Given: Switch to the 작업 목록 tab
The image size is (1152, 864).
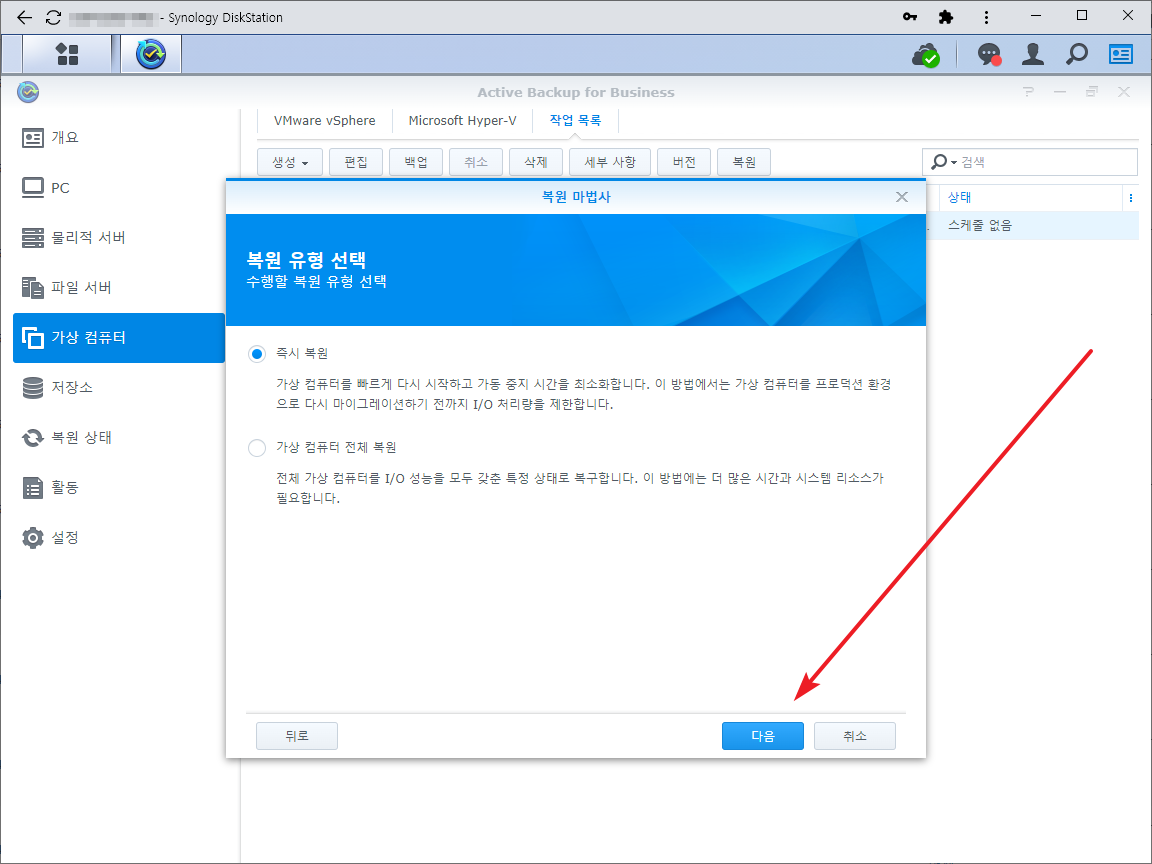Looking at the screenshot, I should pos(575,120).
